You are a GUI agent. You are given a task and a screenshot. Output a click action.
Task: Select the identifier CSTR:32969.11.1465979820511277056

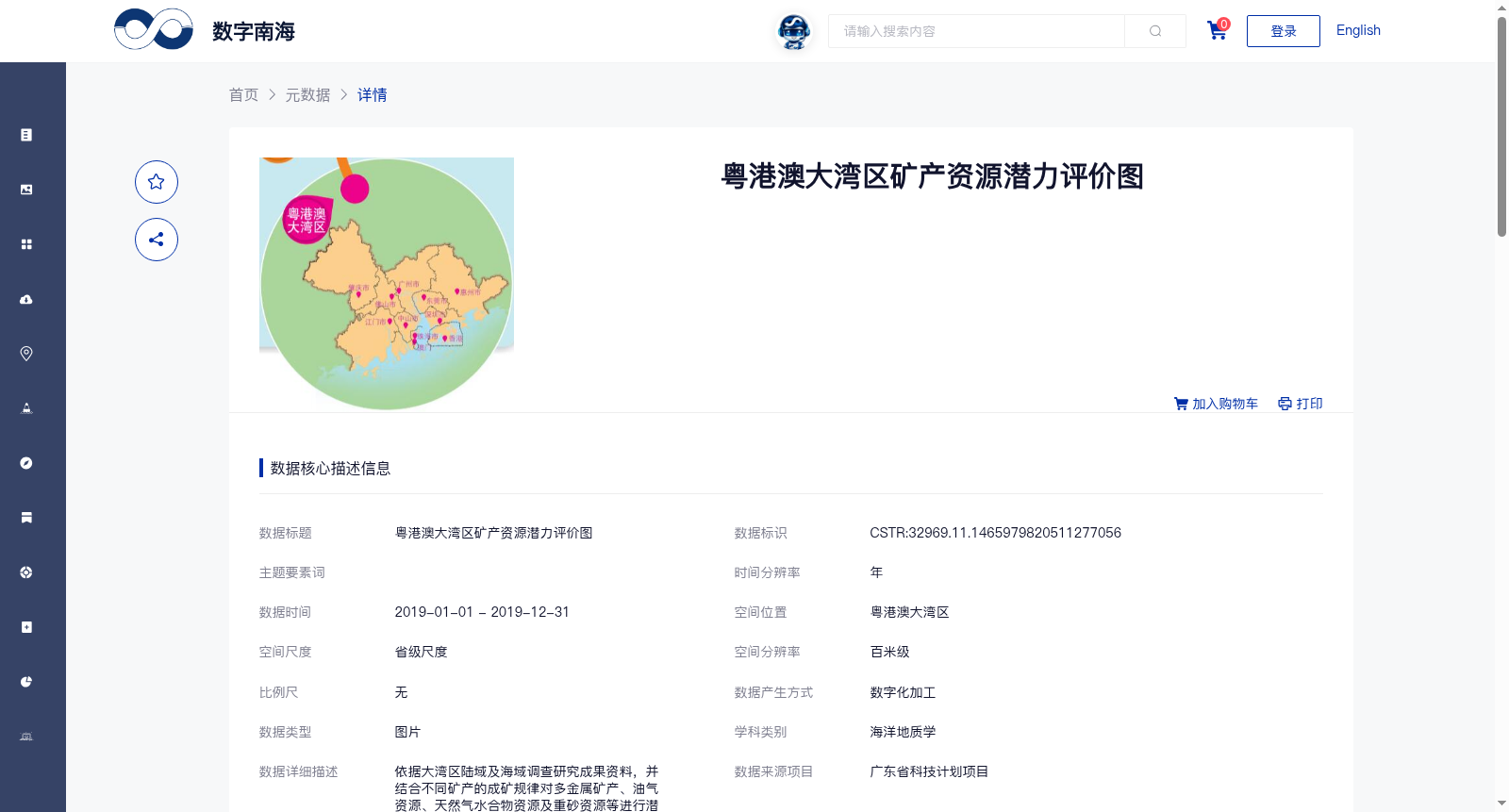995,533
